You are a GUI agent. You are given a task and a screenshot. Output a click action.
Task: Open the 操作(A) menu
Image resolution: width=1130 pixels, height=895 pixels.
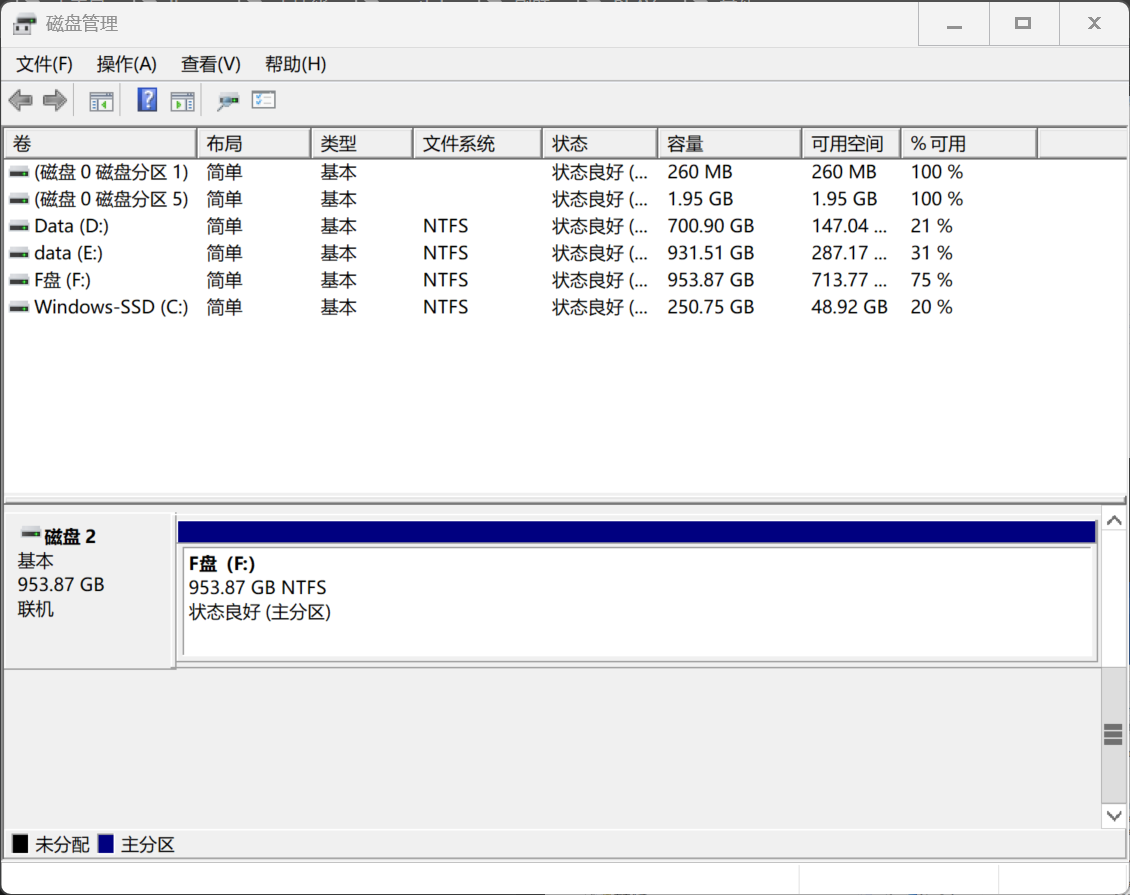(126, 64)
